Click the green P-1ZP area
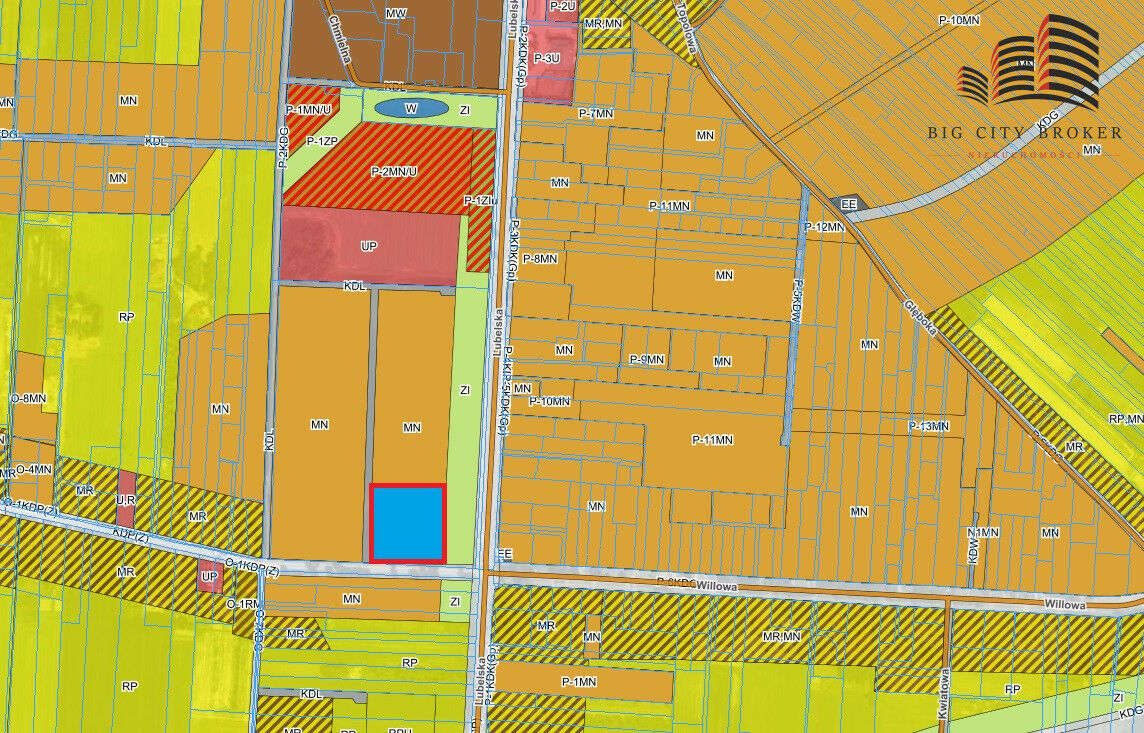The width and height of the screenshot is (1144, 733). click(x=320, y=142)
